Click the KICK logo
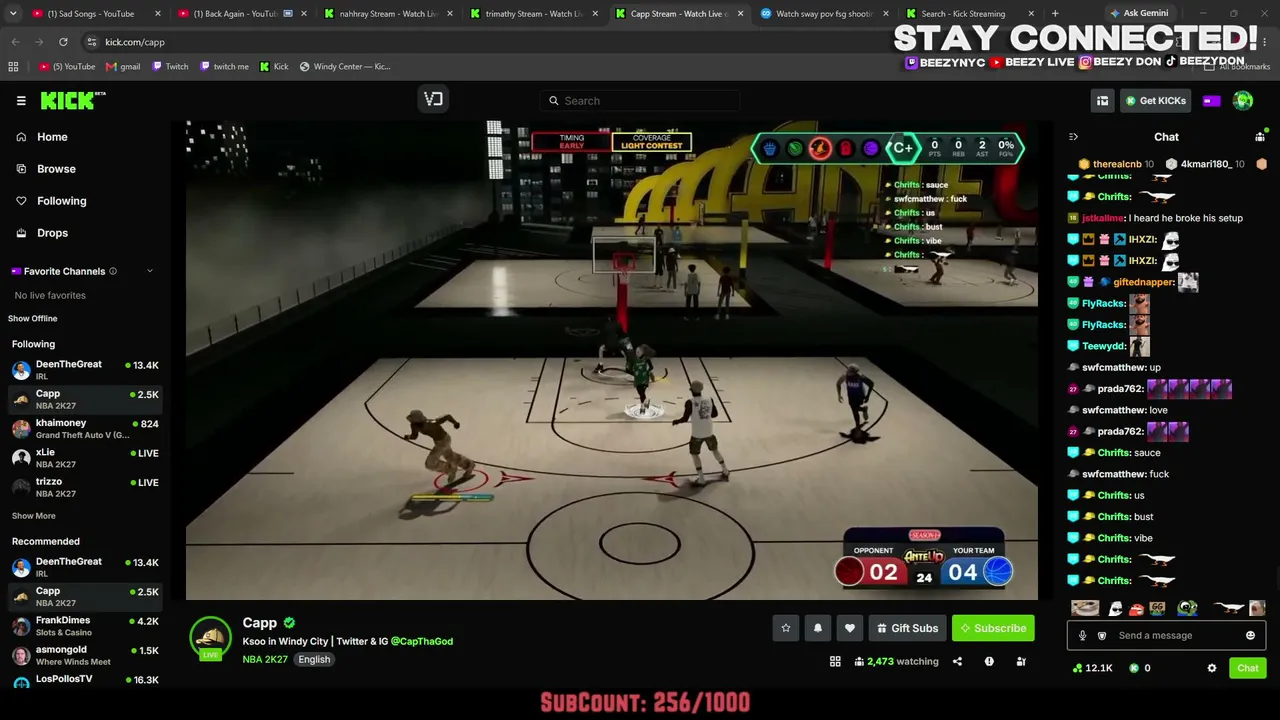1280x720 pixels. [72, 100]
